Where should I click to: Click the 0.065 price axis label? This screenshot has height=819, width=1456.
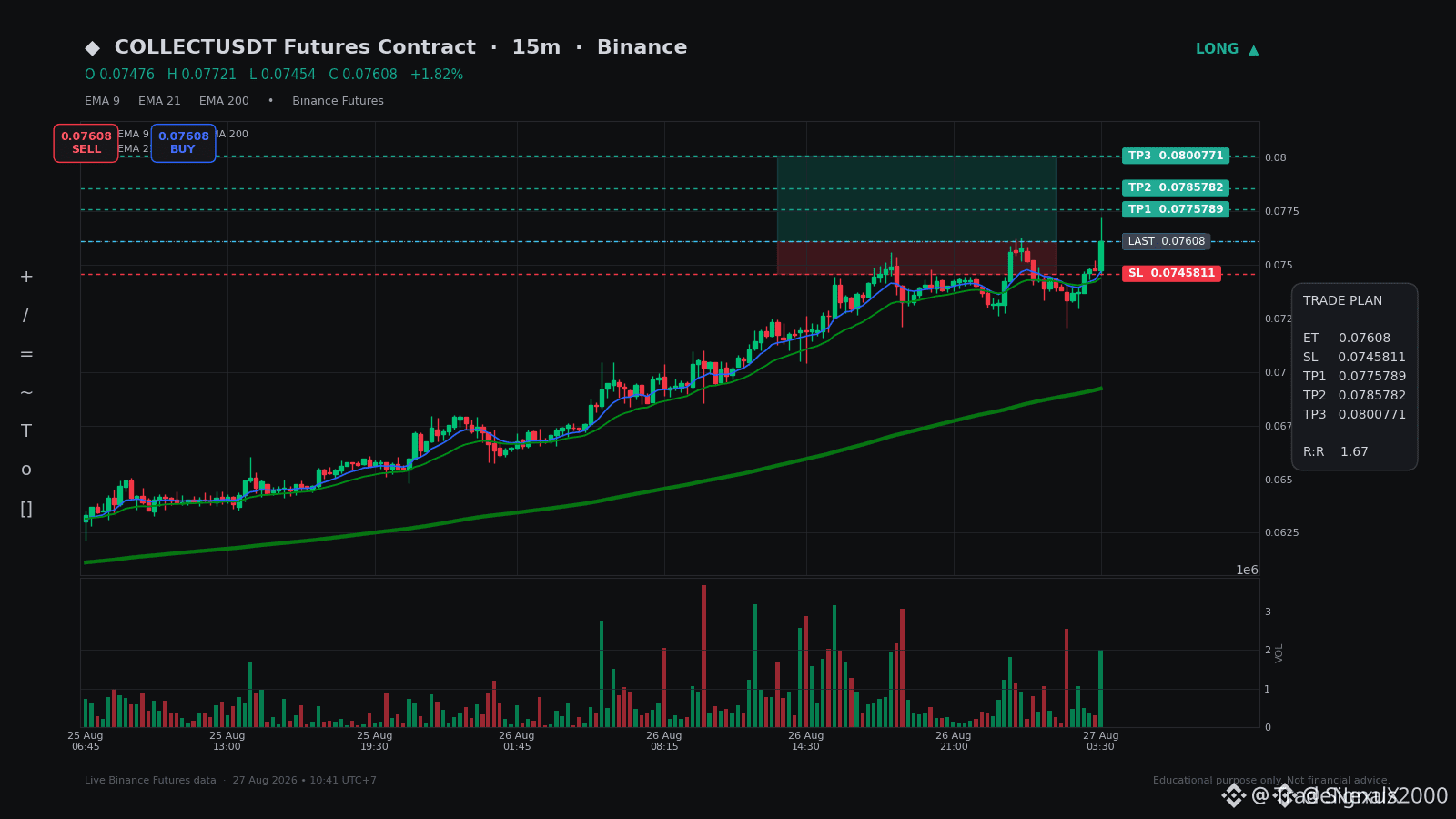click(x=1279, y=480)
